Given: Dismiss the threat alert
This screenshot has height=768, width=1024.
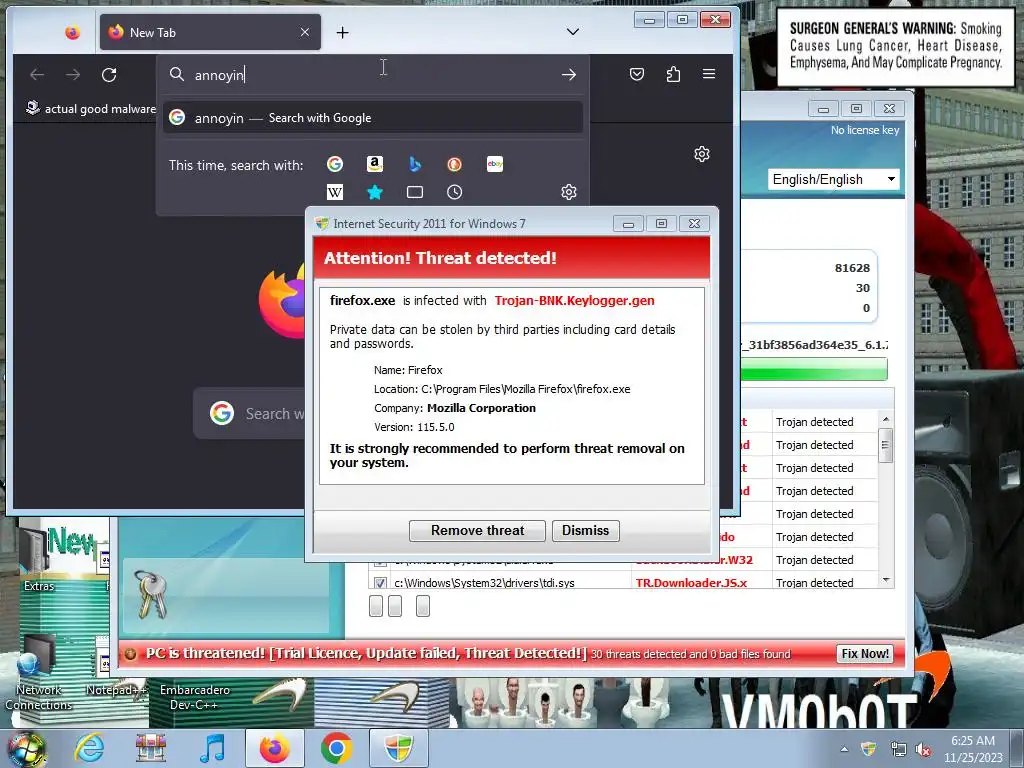Looking at the screenshot, I should point(585,530).
